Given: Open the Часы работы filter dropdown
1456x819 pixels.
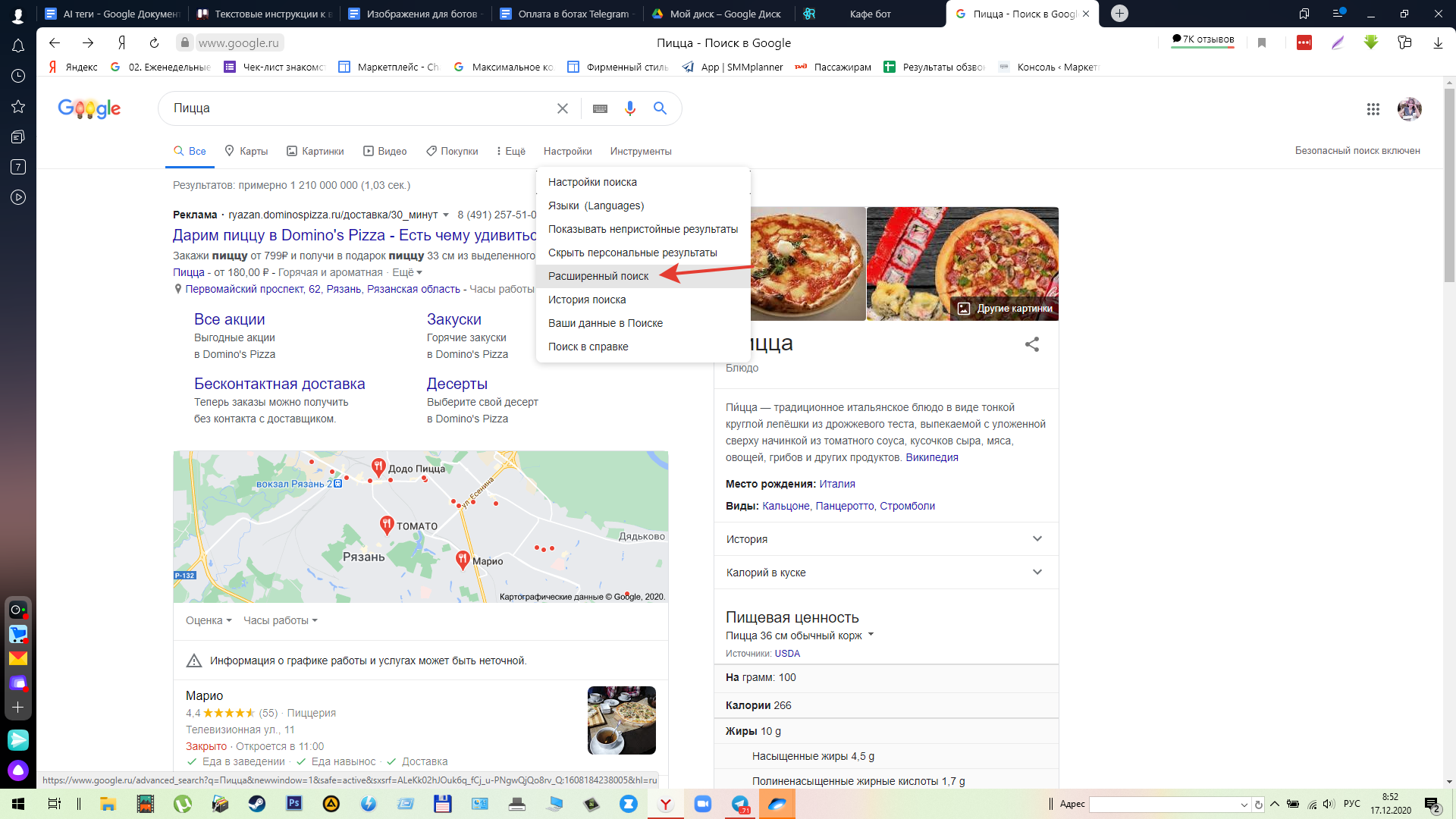Looking at the screenshot, I should [x=280, y=620].
